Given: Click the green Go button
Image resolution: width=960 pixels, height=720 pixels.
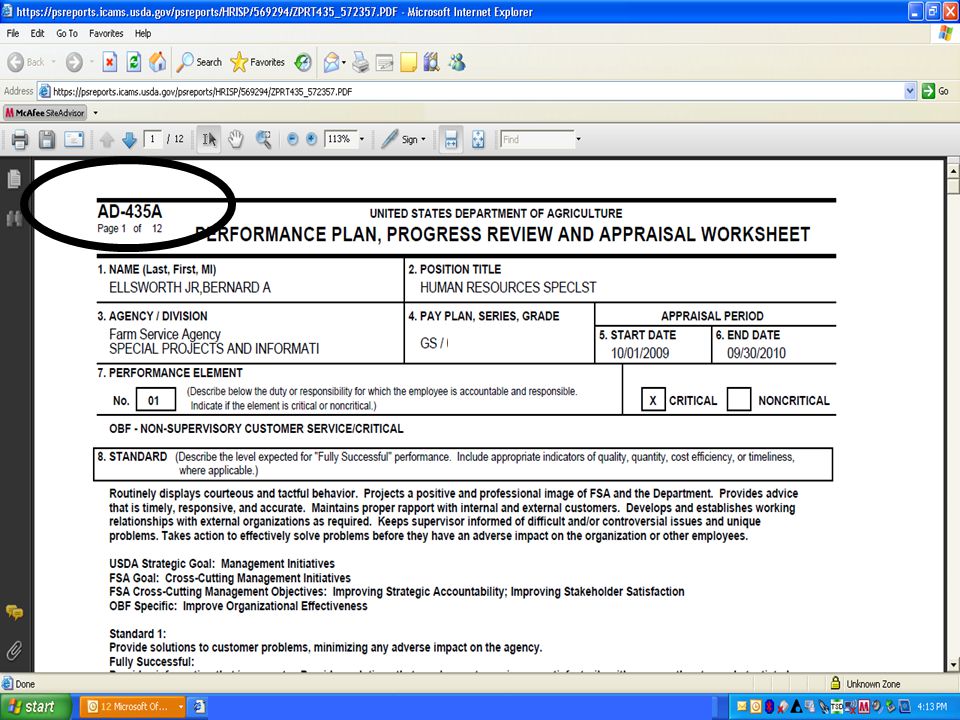Looking at the screenshot, I should point(935,91).
